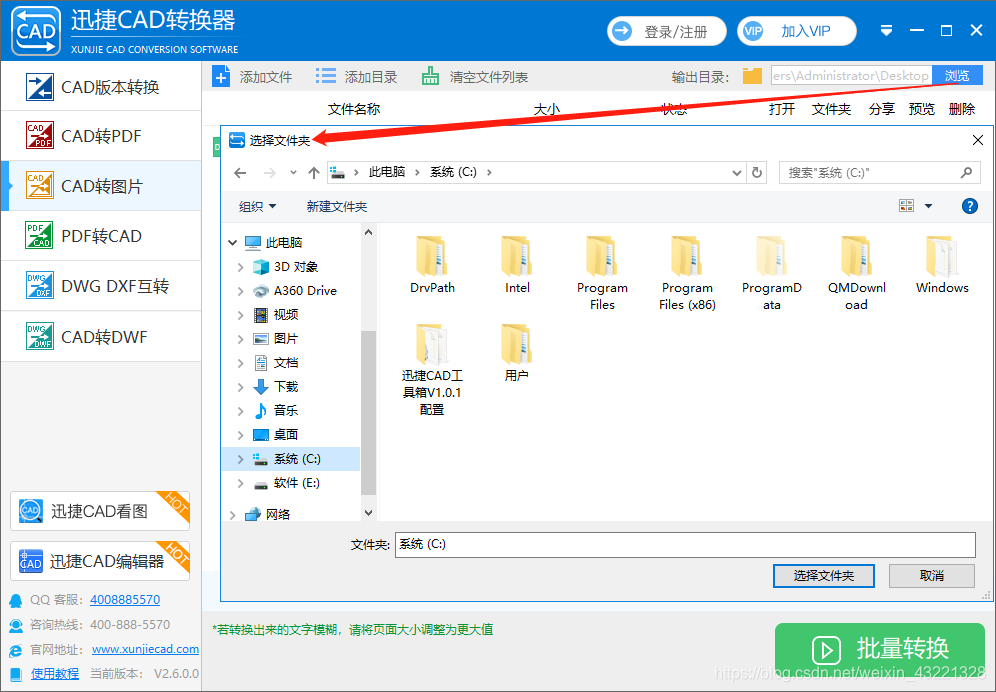Screen dimensions: 996x692
Task: Open the 使用教程 link
Action: tap(55, 674)
